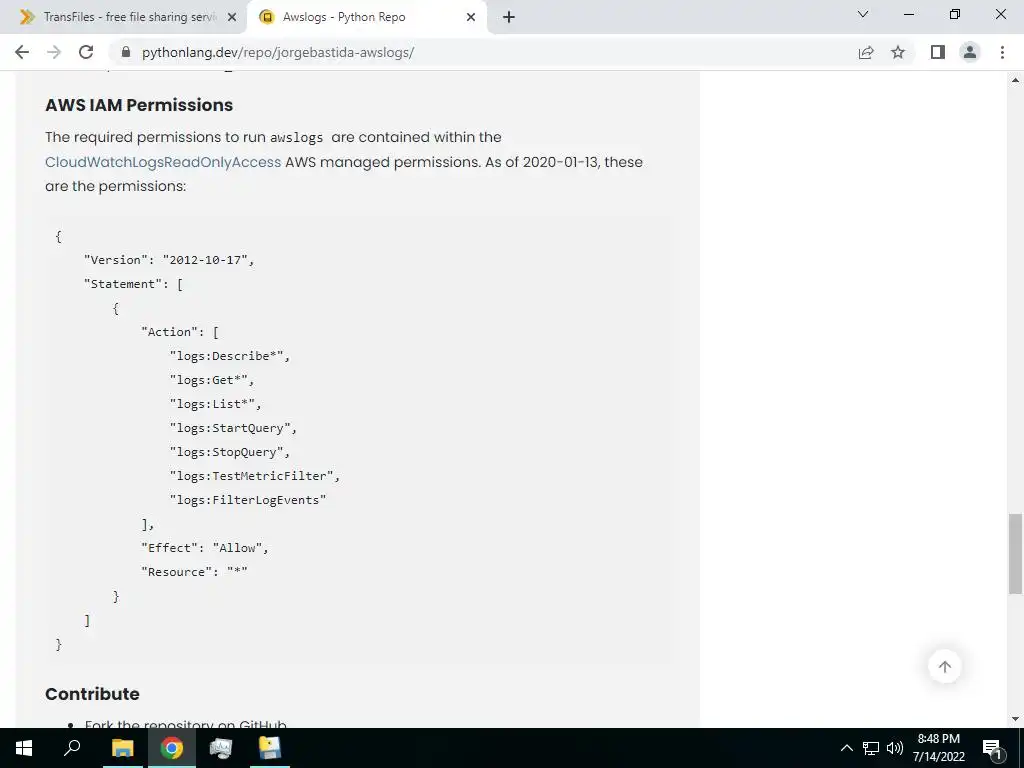Click the "AWS IAM Permissions" heading
Viewport: 1024px width, 768px height.
[139, 105]
